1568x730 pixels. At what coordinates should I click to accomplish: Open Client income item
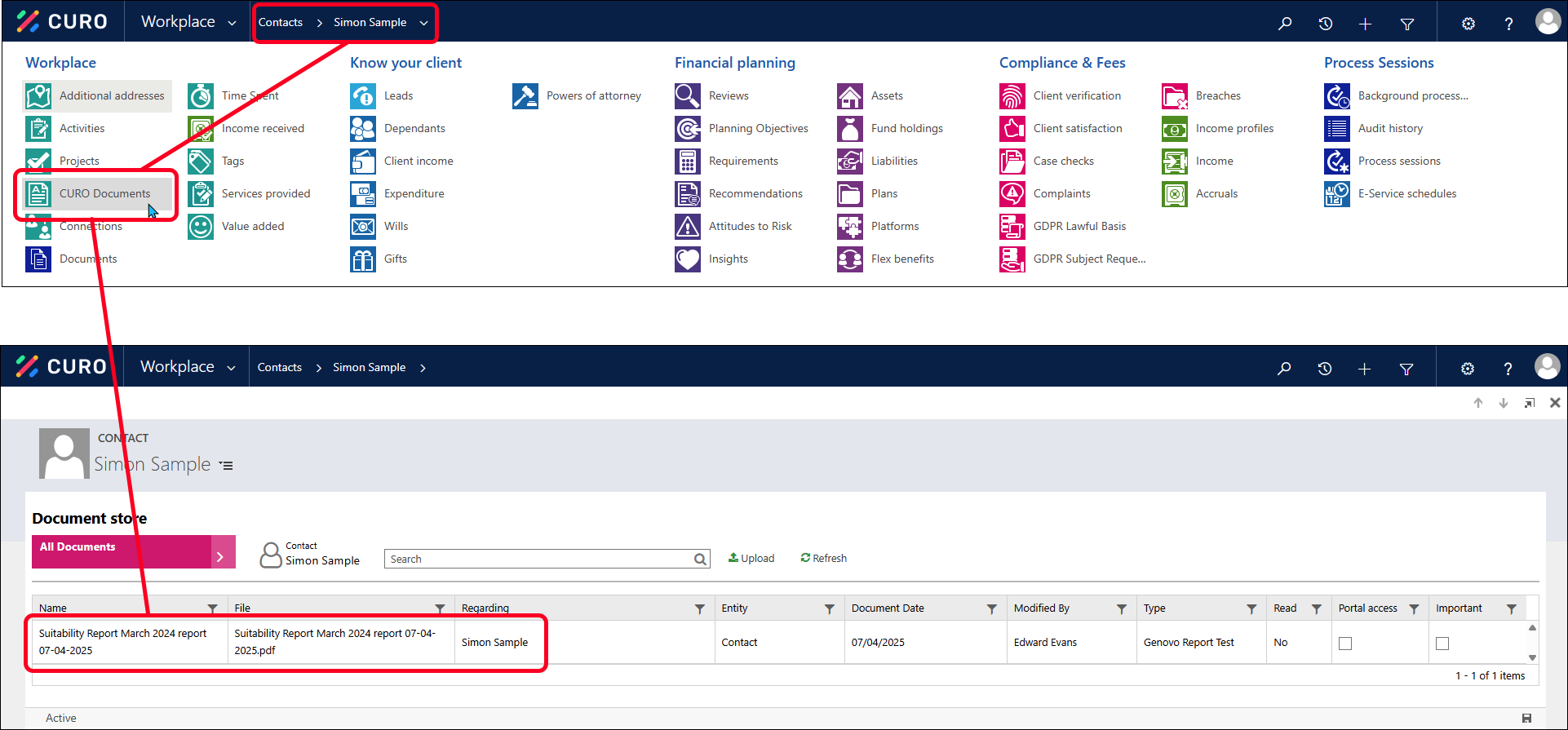pyautogui.click(x=401, y=161)
